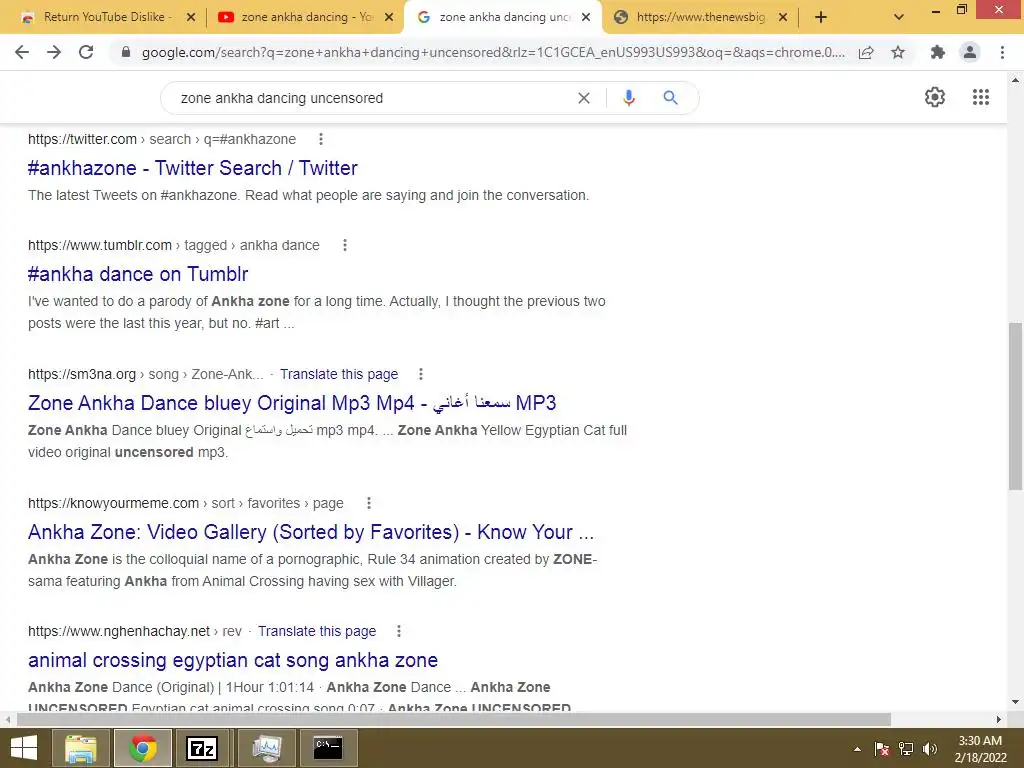
Task: Click the horizontal scrollbar thumb
Action: (x=454, y=719)
